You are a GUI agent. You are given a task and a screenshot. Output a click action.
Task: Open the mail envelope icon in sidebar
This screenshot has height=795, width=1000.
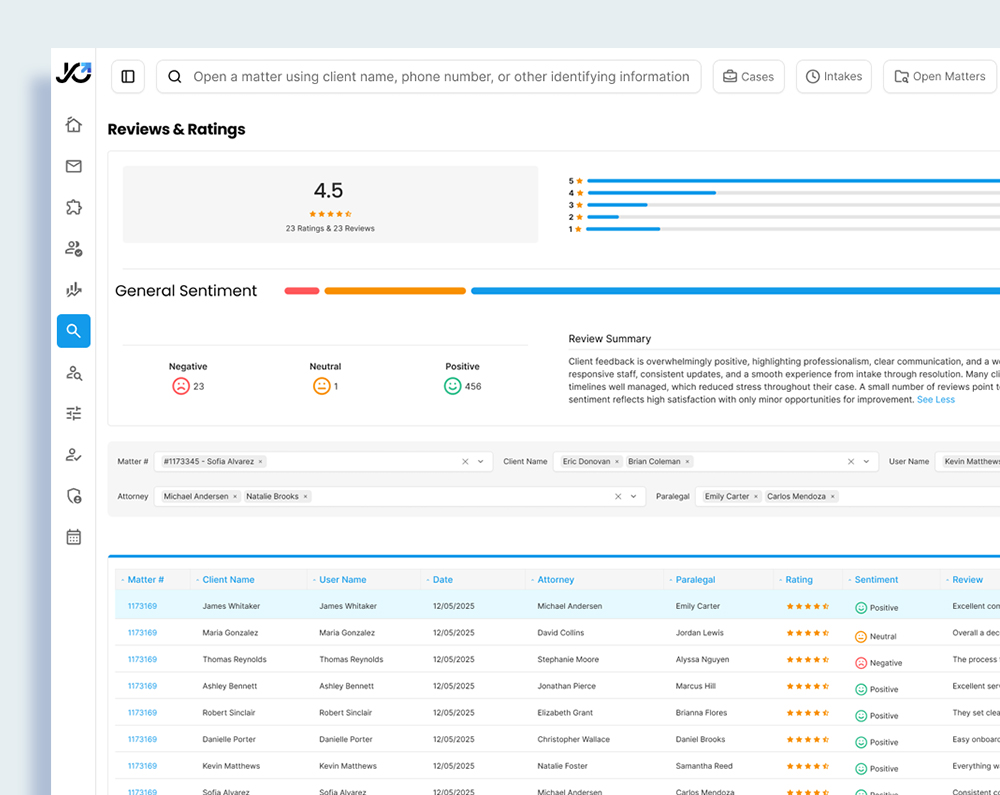click(x=73, y=166)
